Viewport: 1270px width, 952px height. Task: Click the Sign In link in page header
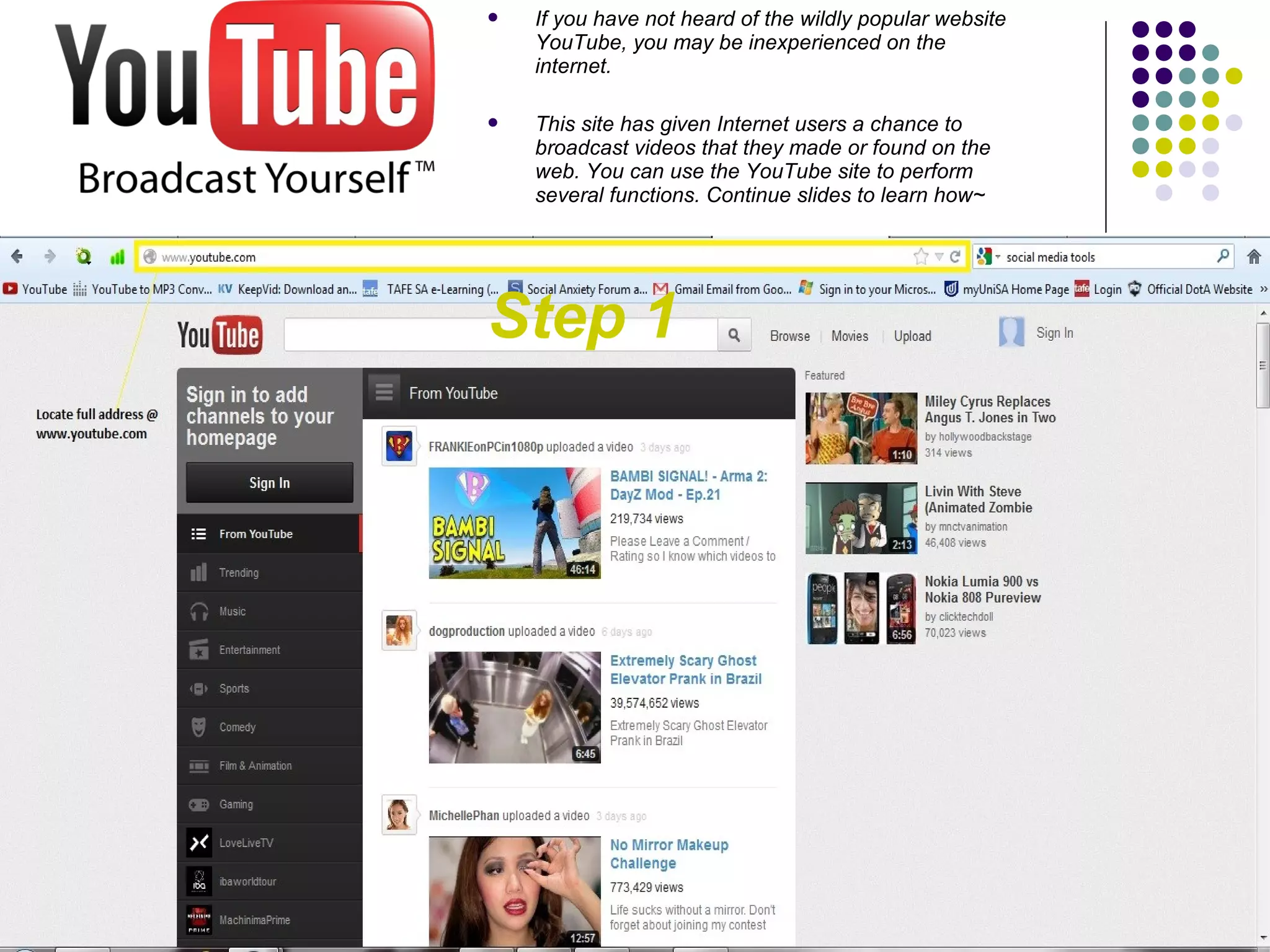tap(1055, 333)
